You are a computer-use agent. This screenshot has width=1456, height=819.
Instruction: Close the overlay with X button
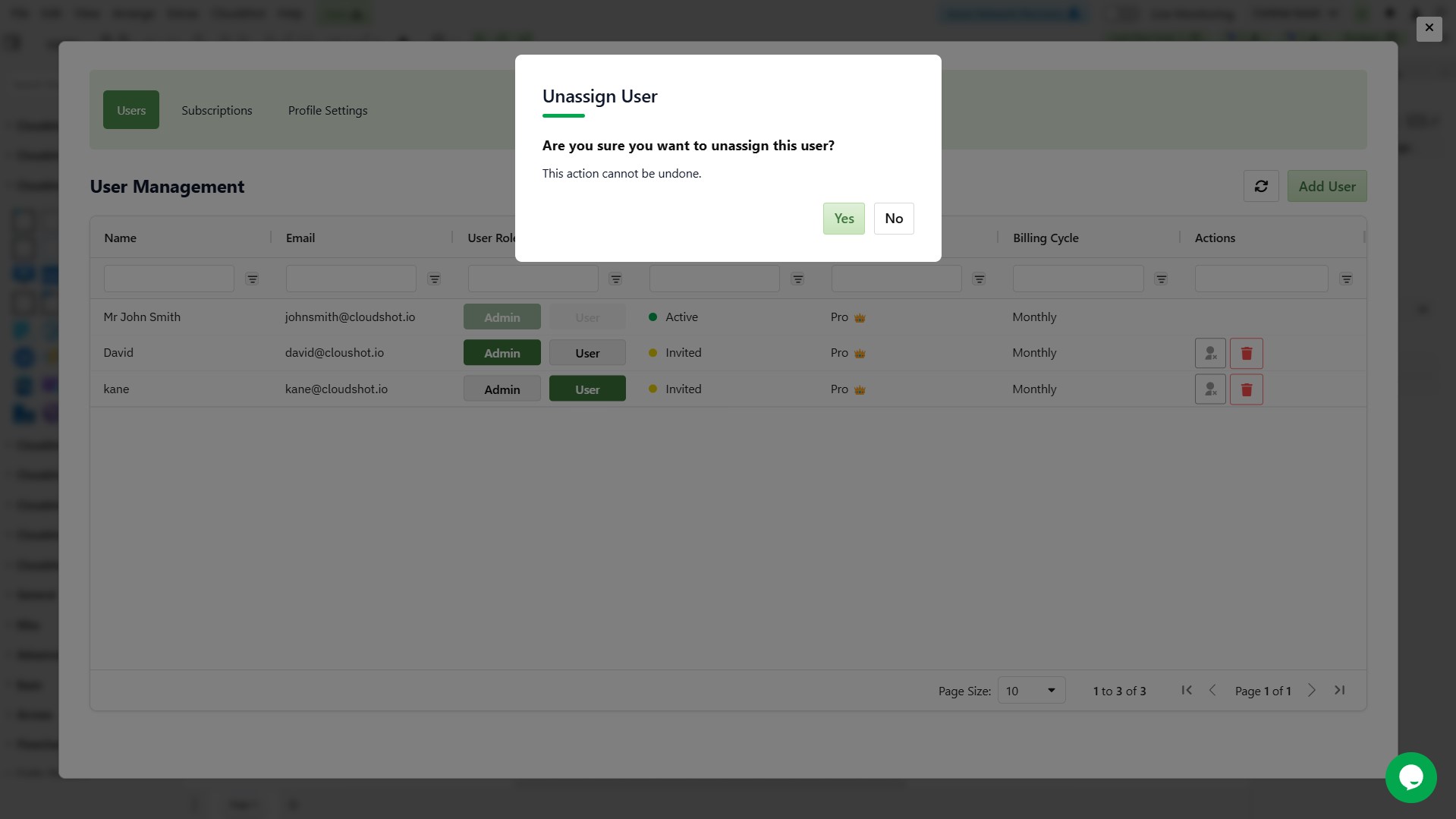1429,28
